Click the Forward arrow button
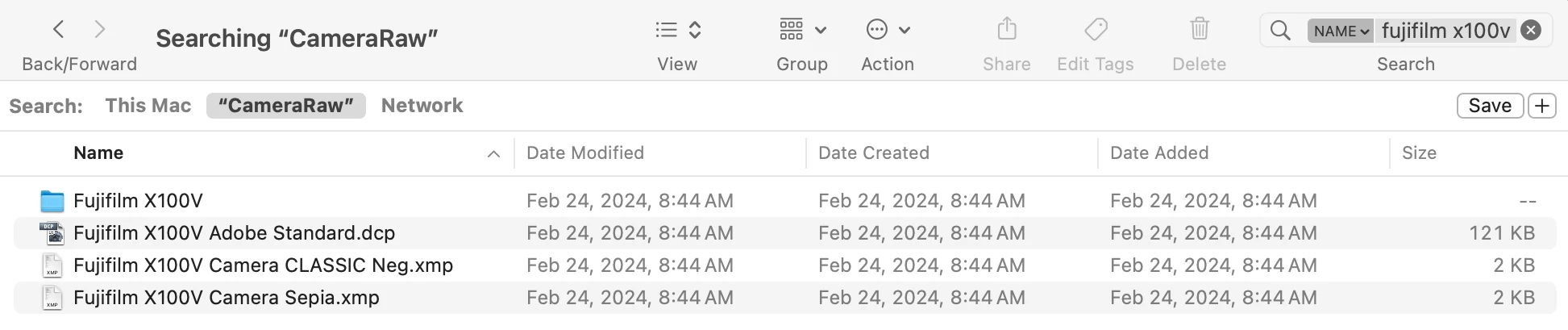Screen dimensions: 1568x330 pos(100,30)
